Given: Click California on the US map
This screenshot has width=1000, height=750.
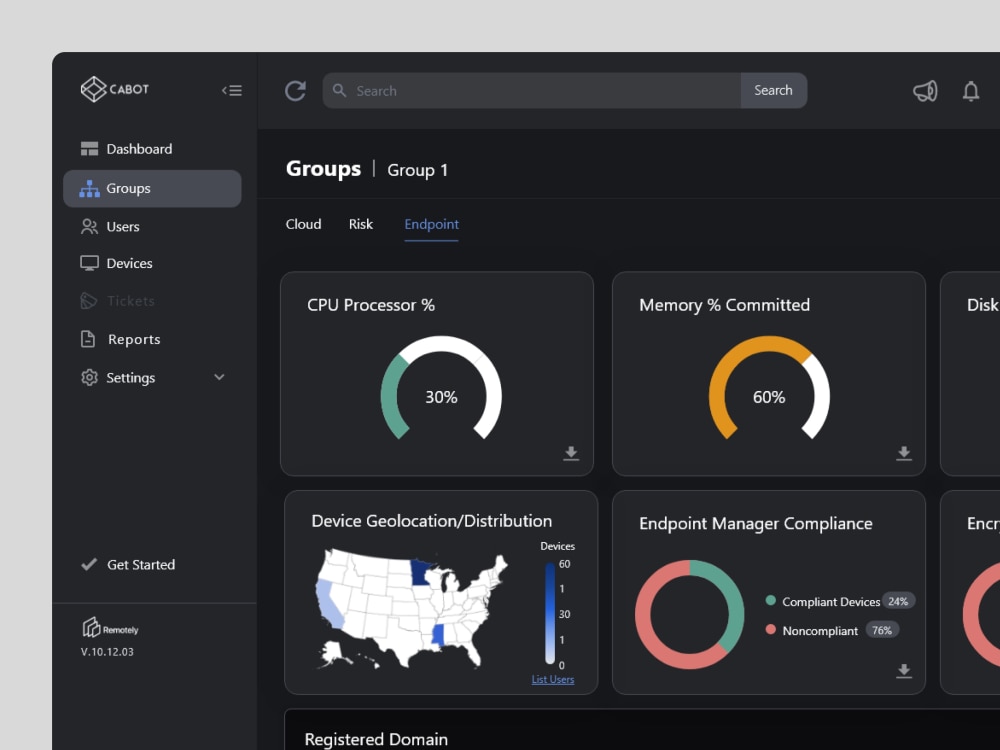Looking at the screenshot, I should 328,605.
